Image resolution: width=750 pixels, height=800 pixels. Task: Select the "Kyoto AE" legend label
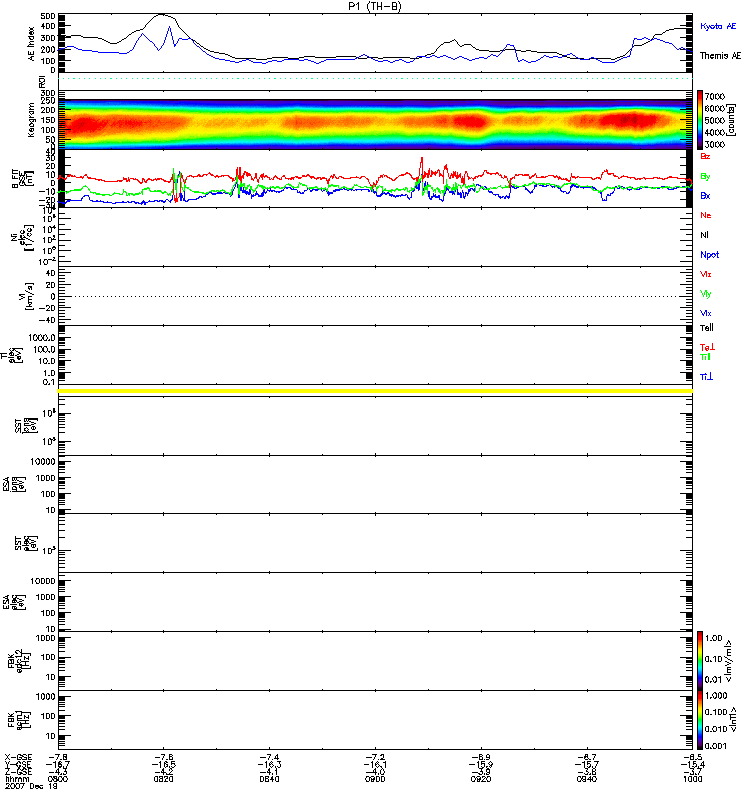718,27
